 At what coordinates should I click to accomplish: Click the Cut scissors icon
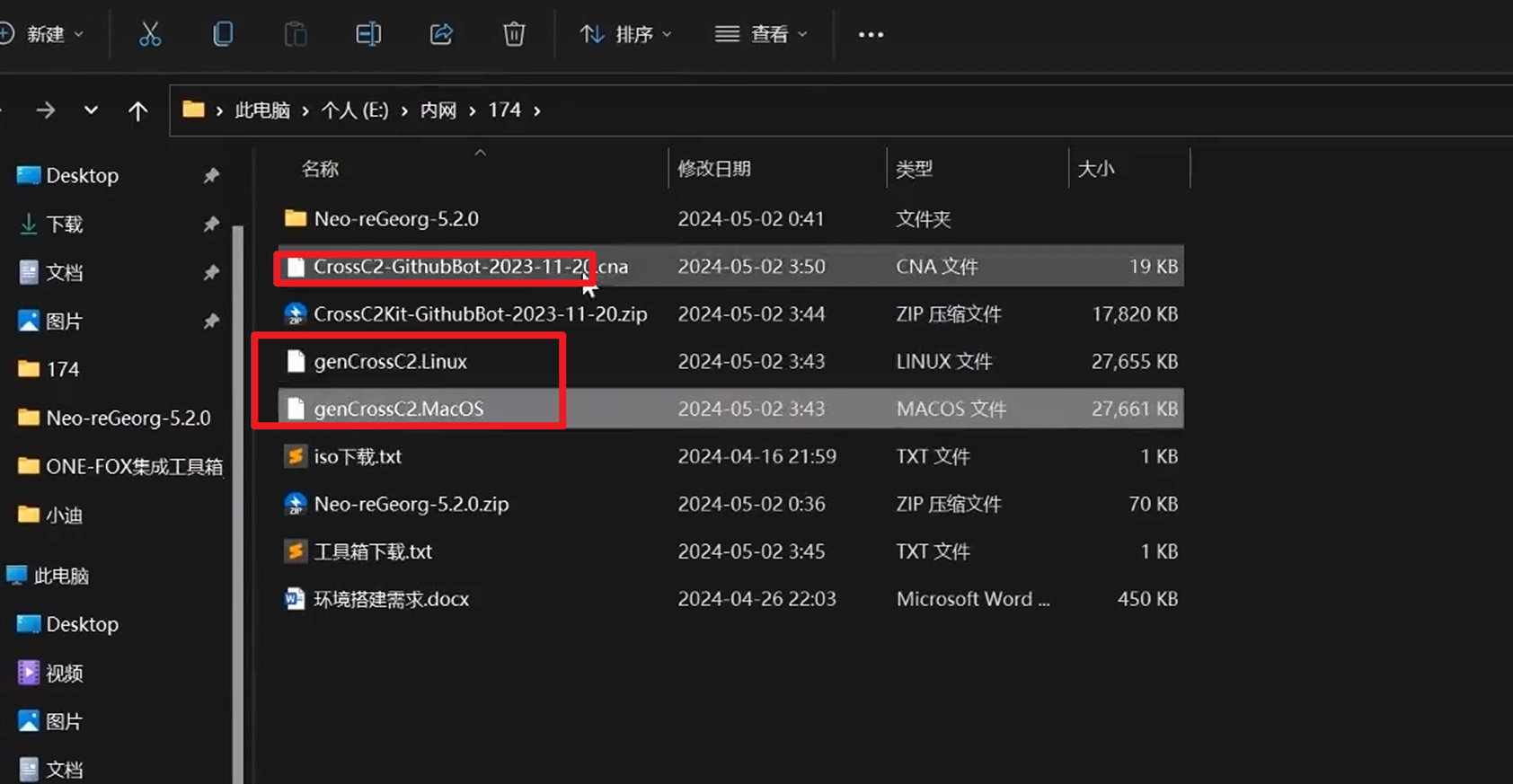click(150, 34)
